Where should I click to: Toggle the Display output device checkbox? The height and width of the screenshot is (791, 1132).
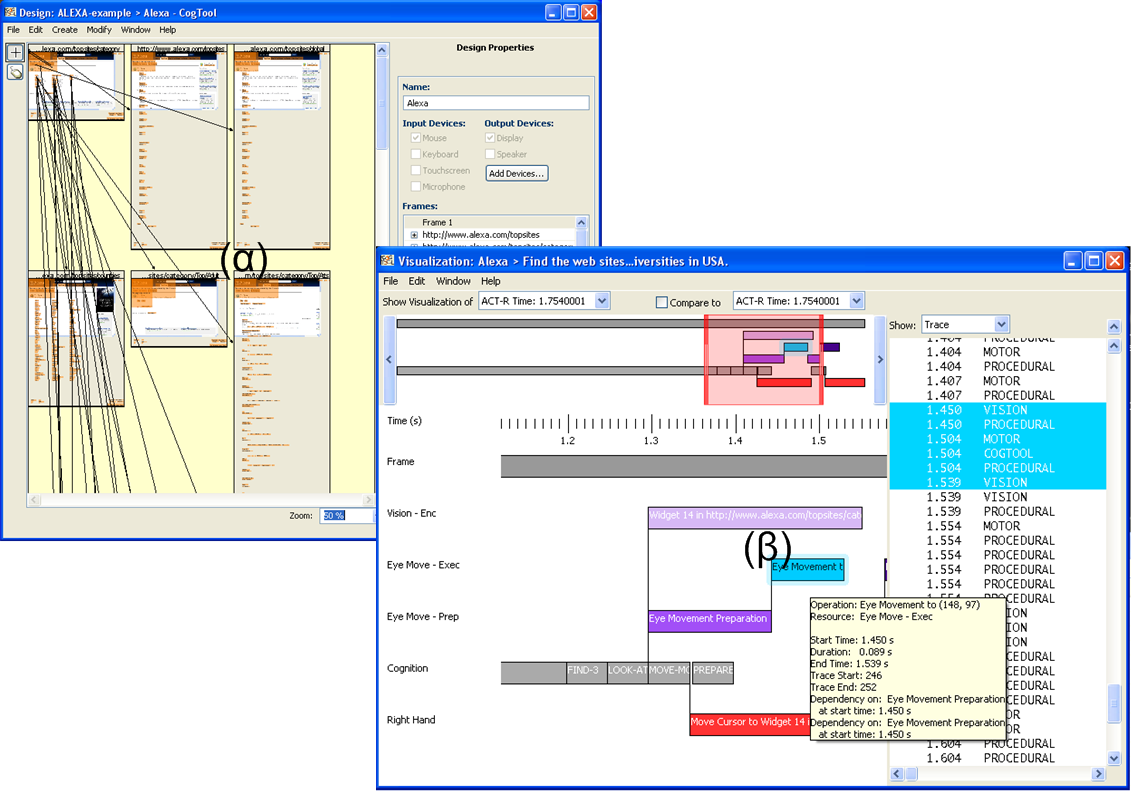pyautogui.click(x=489, y=138)
